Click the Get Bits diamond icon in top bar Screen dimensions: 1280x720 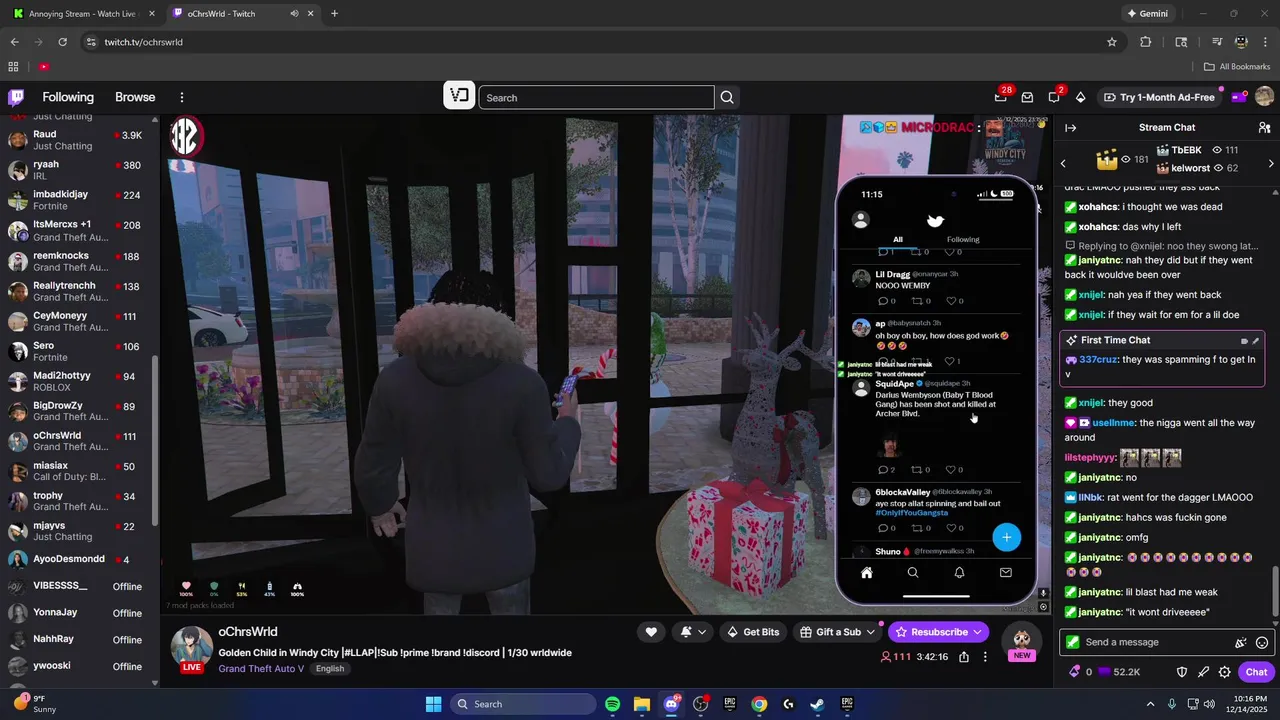click(1080, 97)
